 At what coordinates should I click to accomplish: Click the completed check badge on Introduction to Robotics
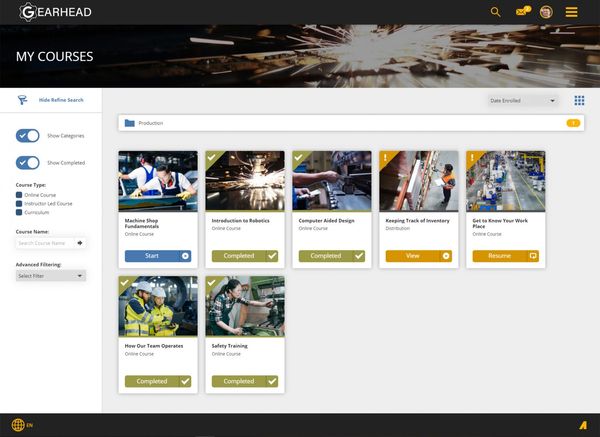(212, 157)
